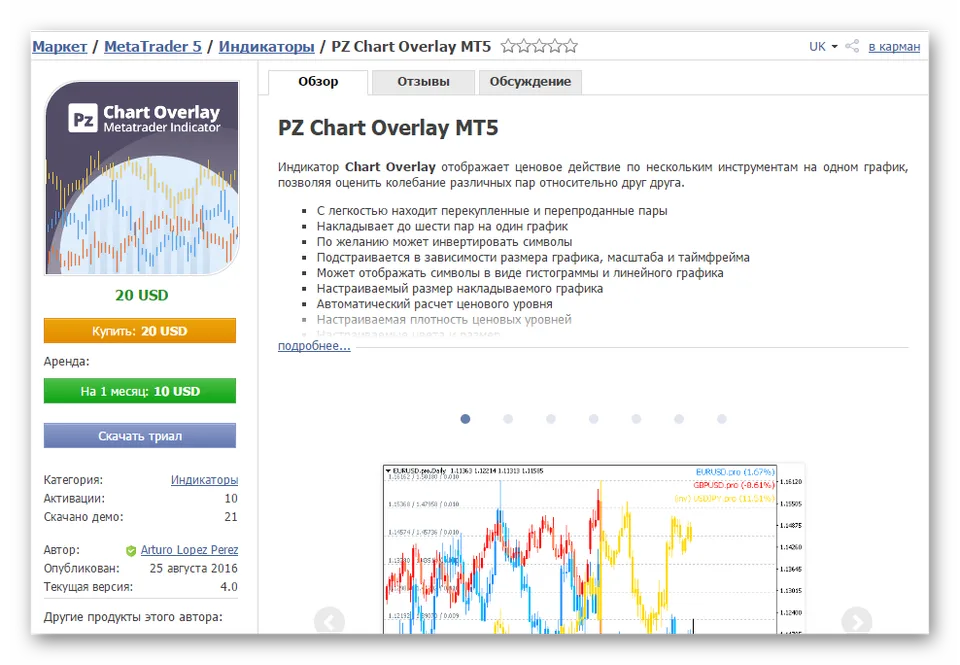This screenshot has height=665, width=960.
Task: Open the Индикаторы category link in sidebar
Action: tap(204, 480)
